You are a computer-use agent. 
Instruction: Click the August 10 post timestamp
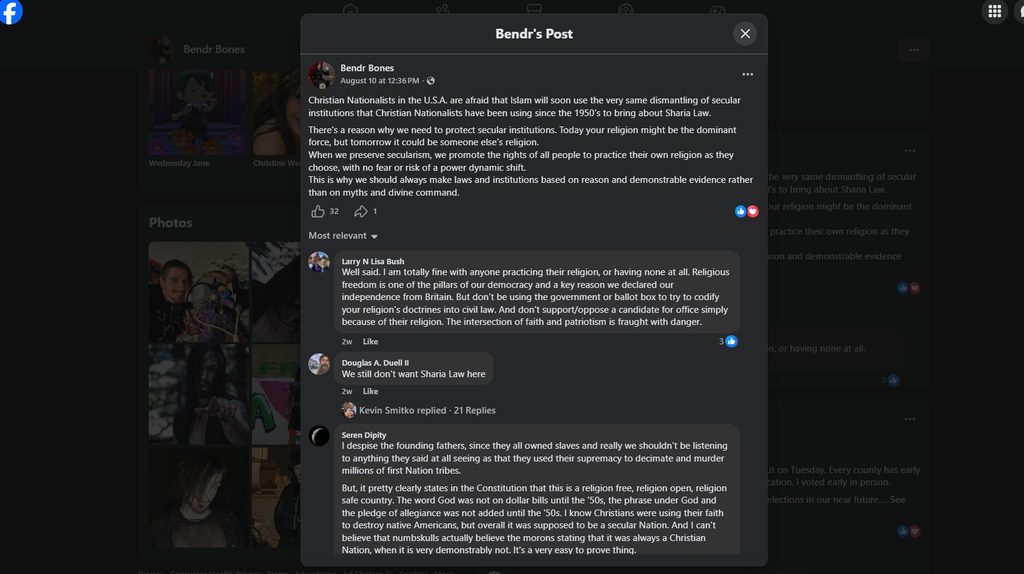[x=379, y=81]
